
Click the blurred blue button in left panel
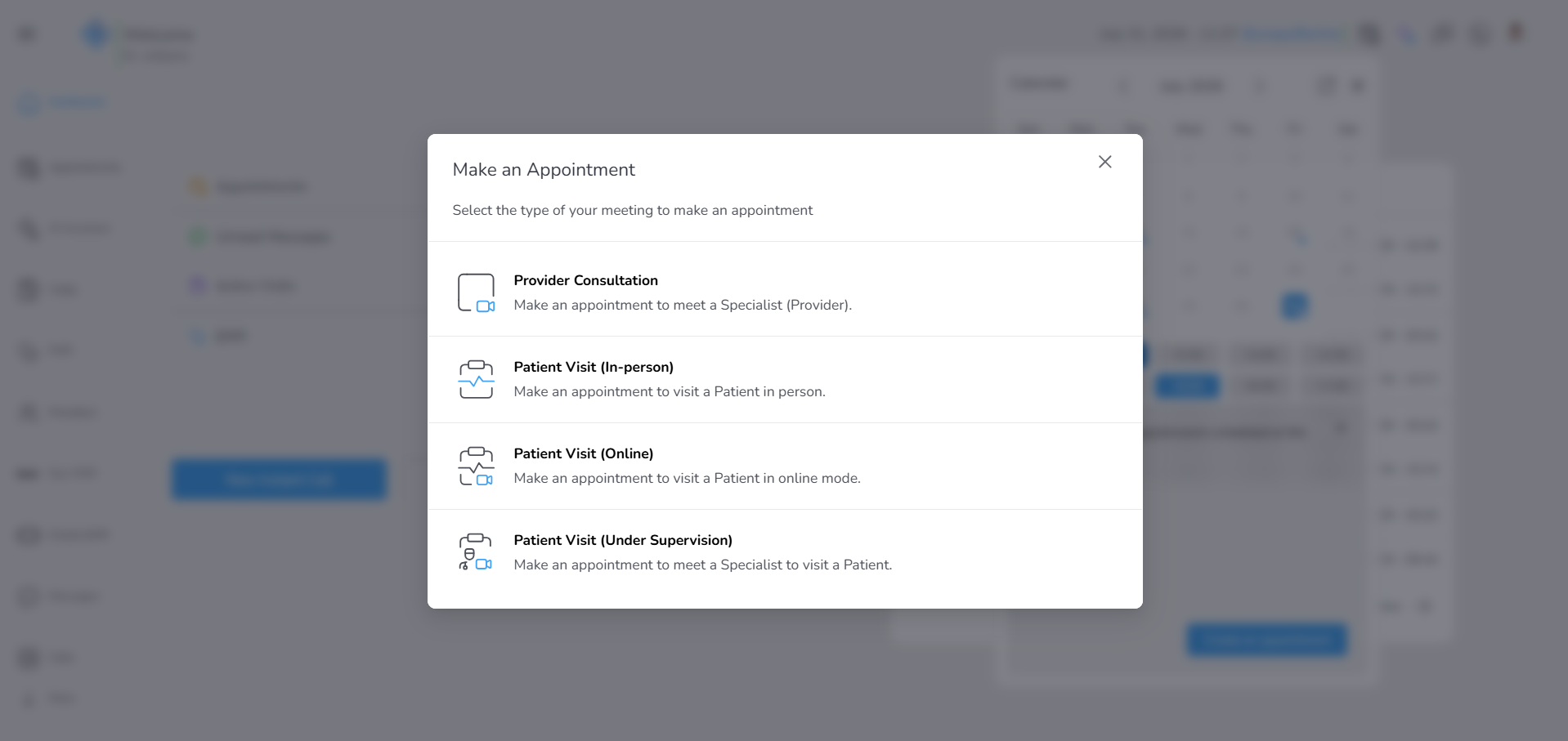click(279, 480)
